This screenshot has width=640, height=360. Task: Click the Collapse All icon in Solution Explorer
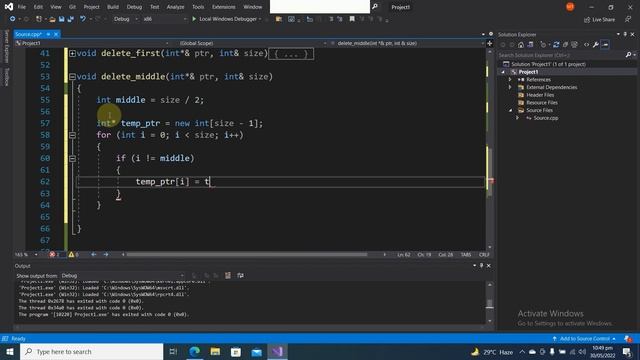565,44
